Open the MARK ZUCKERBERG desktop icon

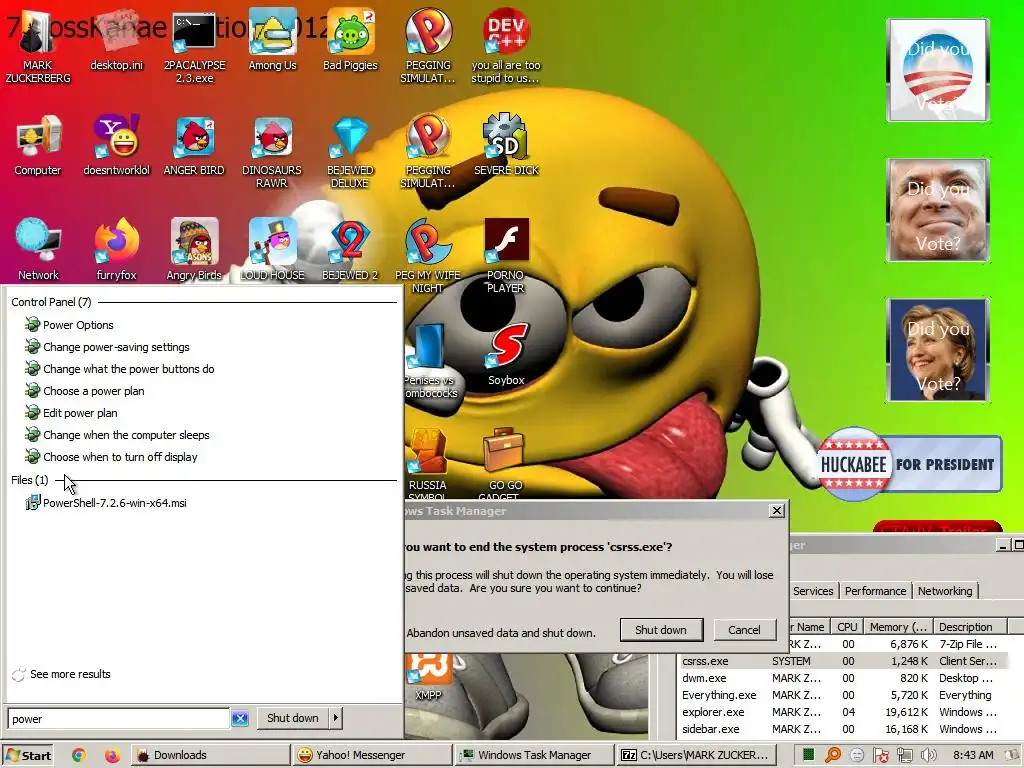click(37, 47)
